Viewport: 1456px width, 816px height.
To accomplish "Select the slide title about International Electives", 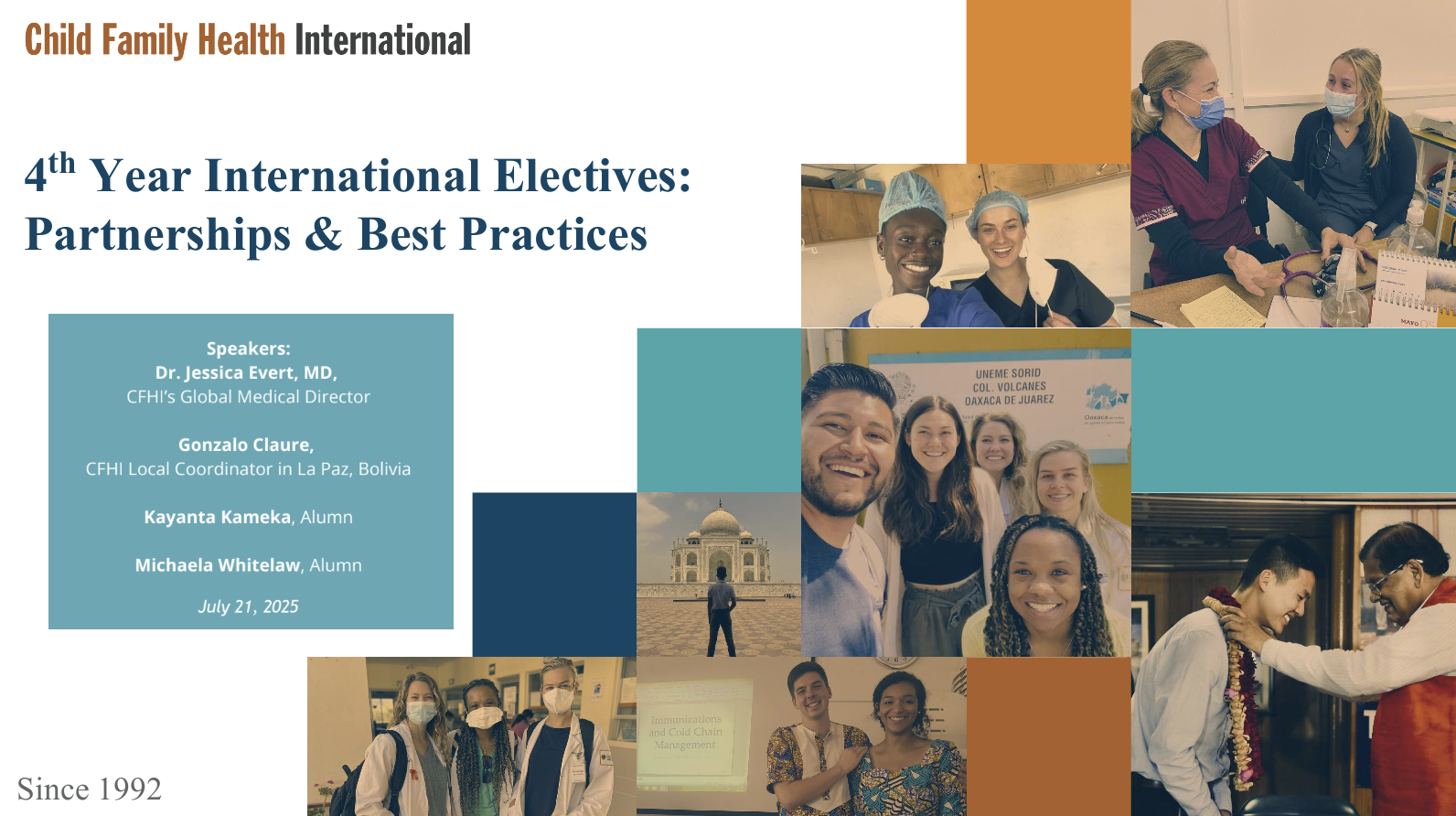I will (357, 205).
